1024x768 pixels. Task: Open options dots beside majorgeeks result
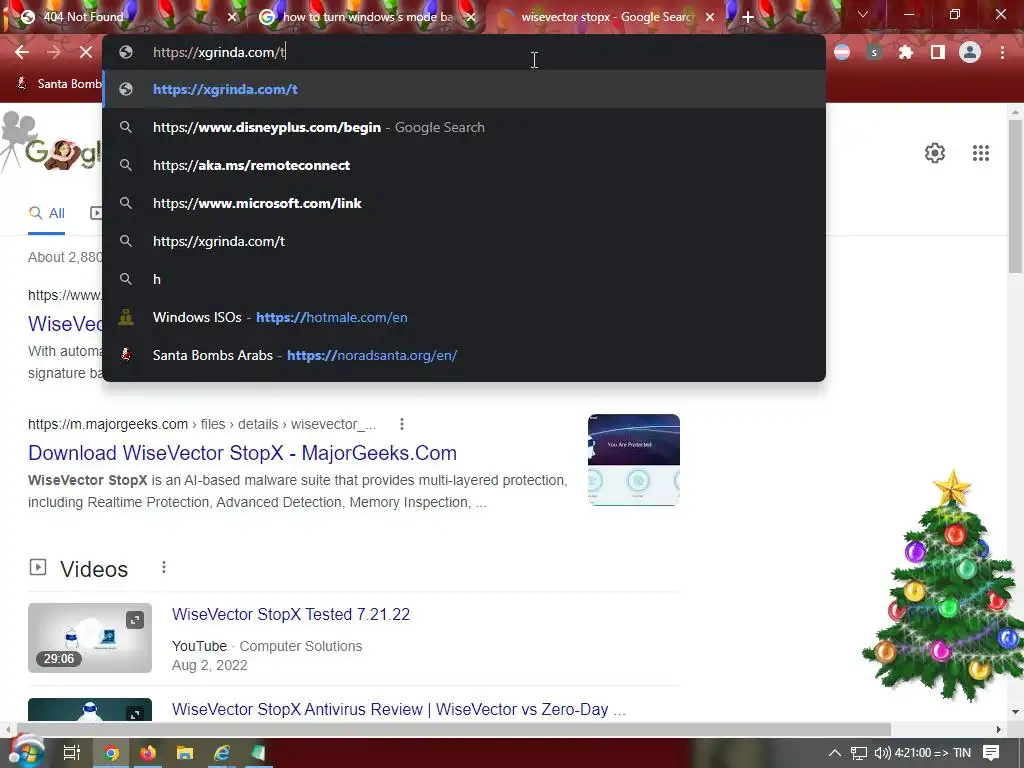[402, 424]
